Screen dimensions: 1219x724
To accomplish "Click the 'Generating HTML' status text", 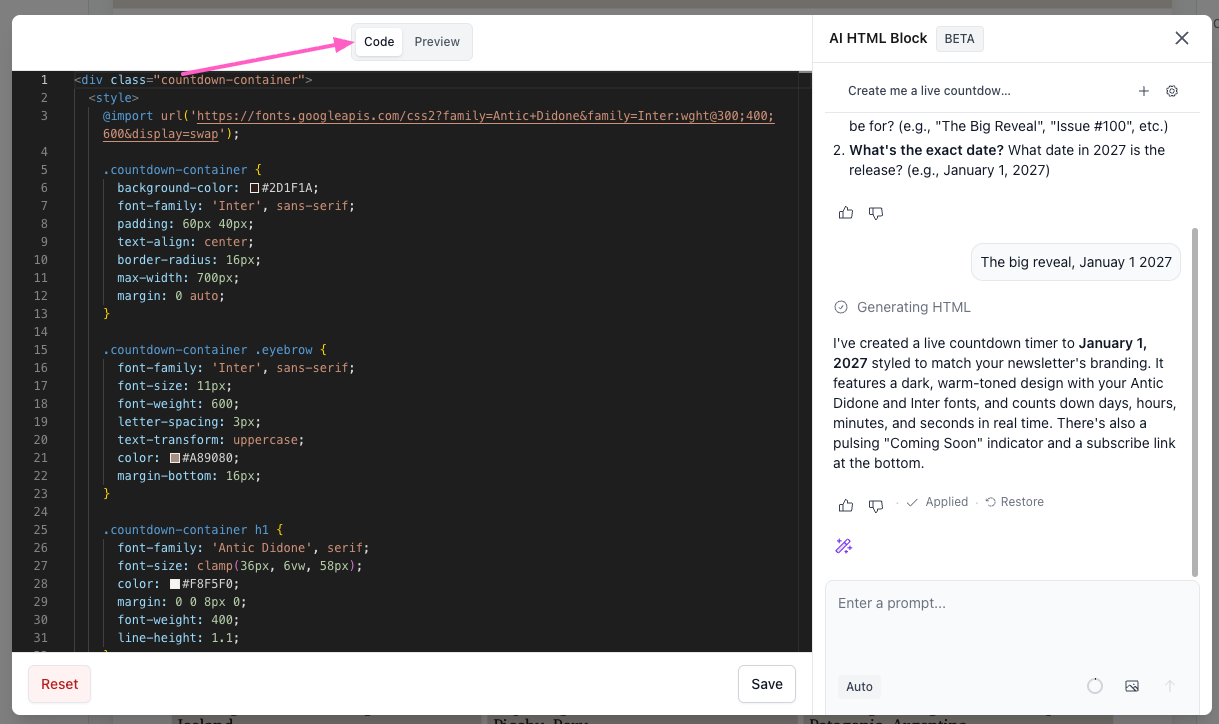I will pyautogui.click(x=914, y=307).
